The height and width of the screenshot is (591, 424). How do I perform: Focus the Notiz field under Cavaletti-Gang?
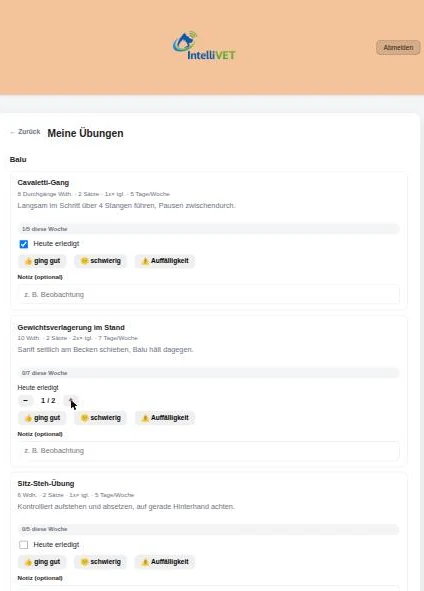209,294
